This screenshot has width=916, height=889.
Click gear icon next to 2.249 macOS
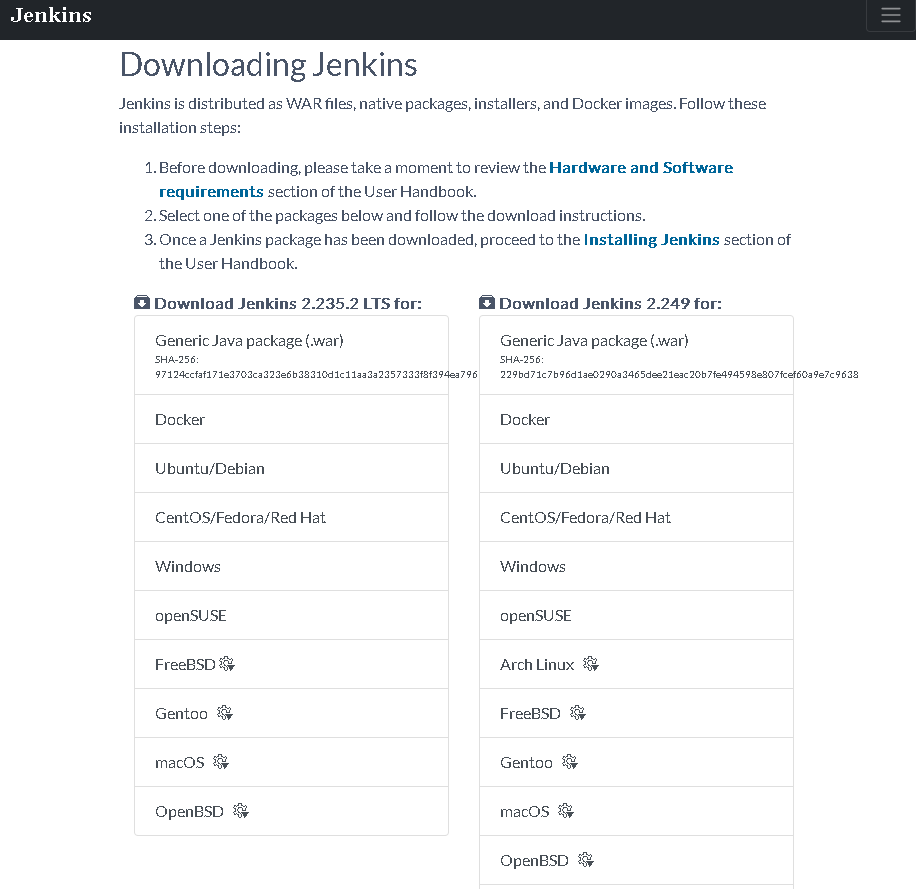(566, 811)
